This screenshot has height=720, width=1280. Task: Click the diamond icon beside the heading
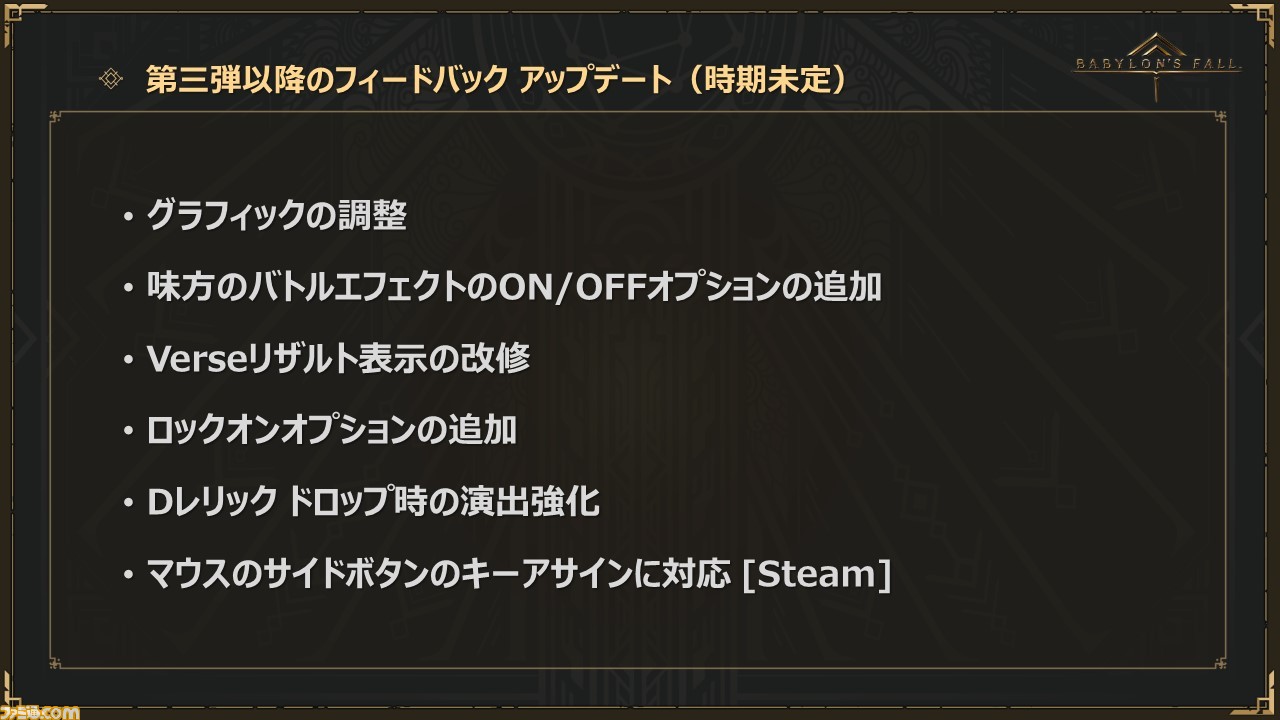112,80
